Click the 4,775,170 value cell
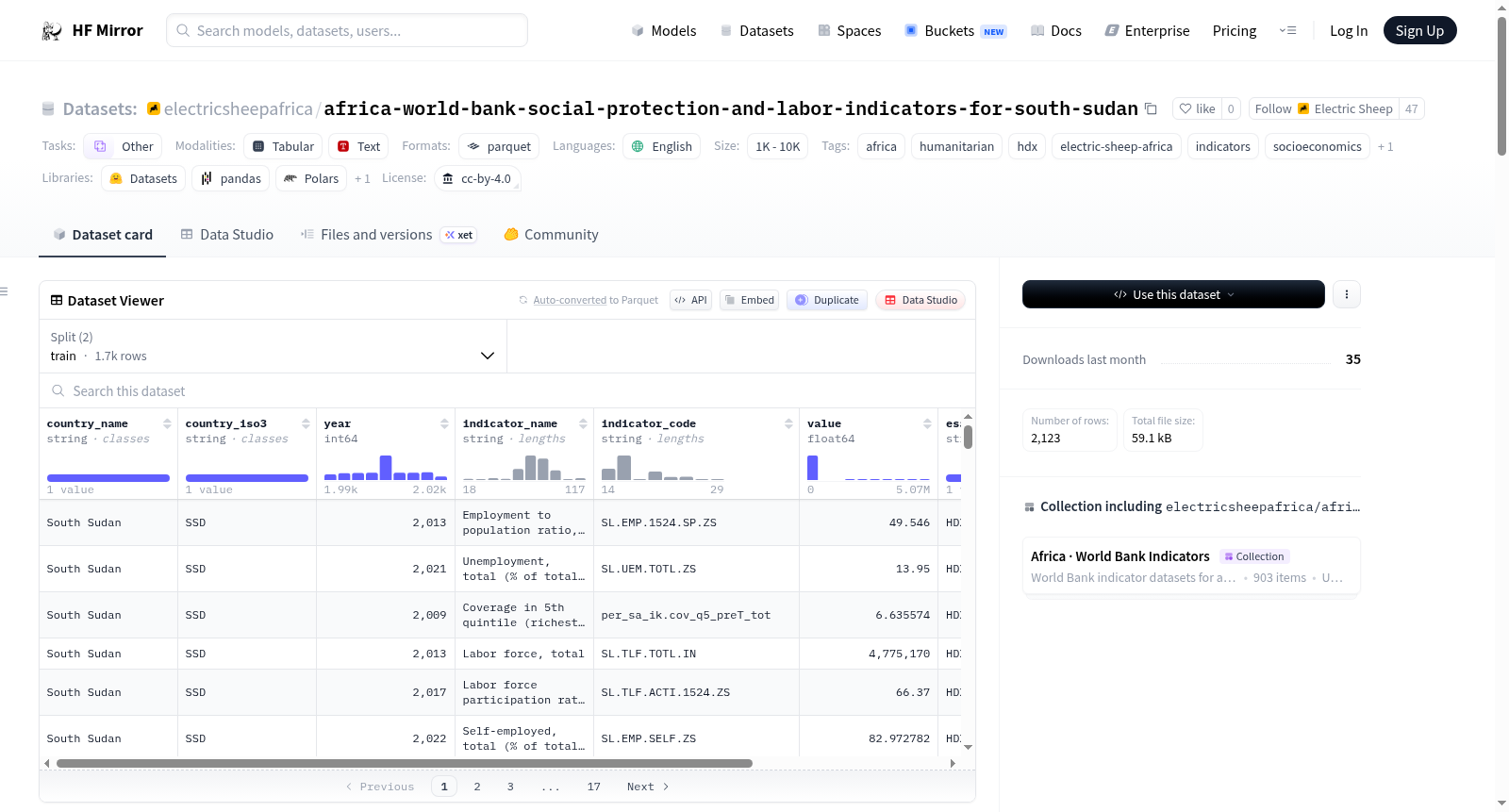Image resolution: width=1509 pixels, height=812 pixels. pyautogui.click(x=869, y=654)
